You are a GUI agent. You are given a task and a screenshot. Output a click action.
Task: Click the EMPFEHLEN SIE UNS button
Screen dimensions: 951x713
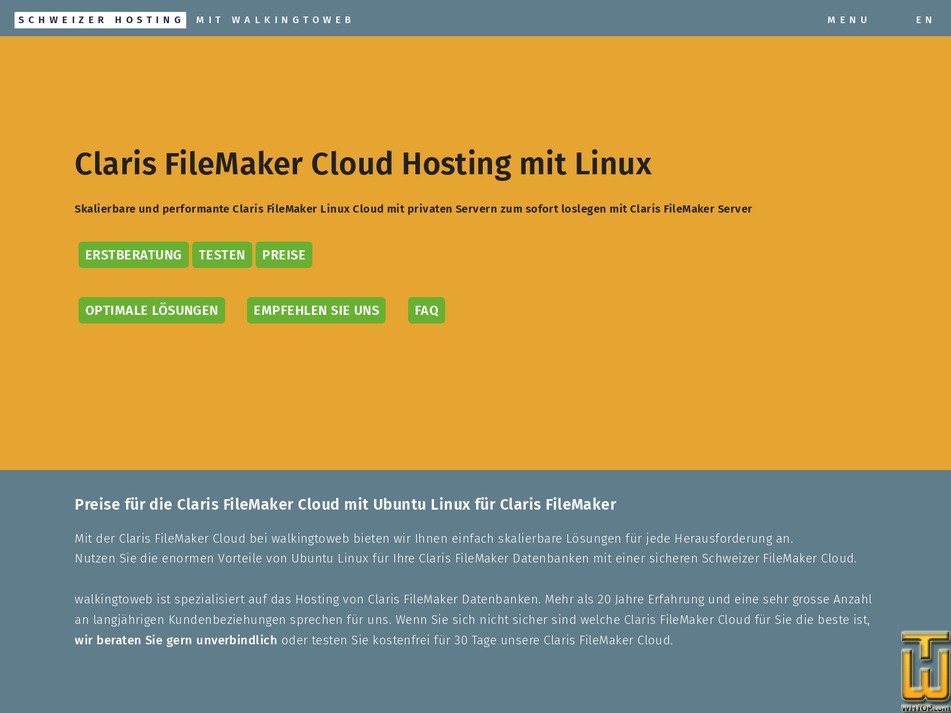pos(316,310)
